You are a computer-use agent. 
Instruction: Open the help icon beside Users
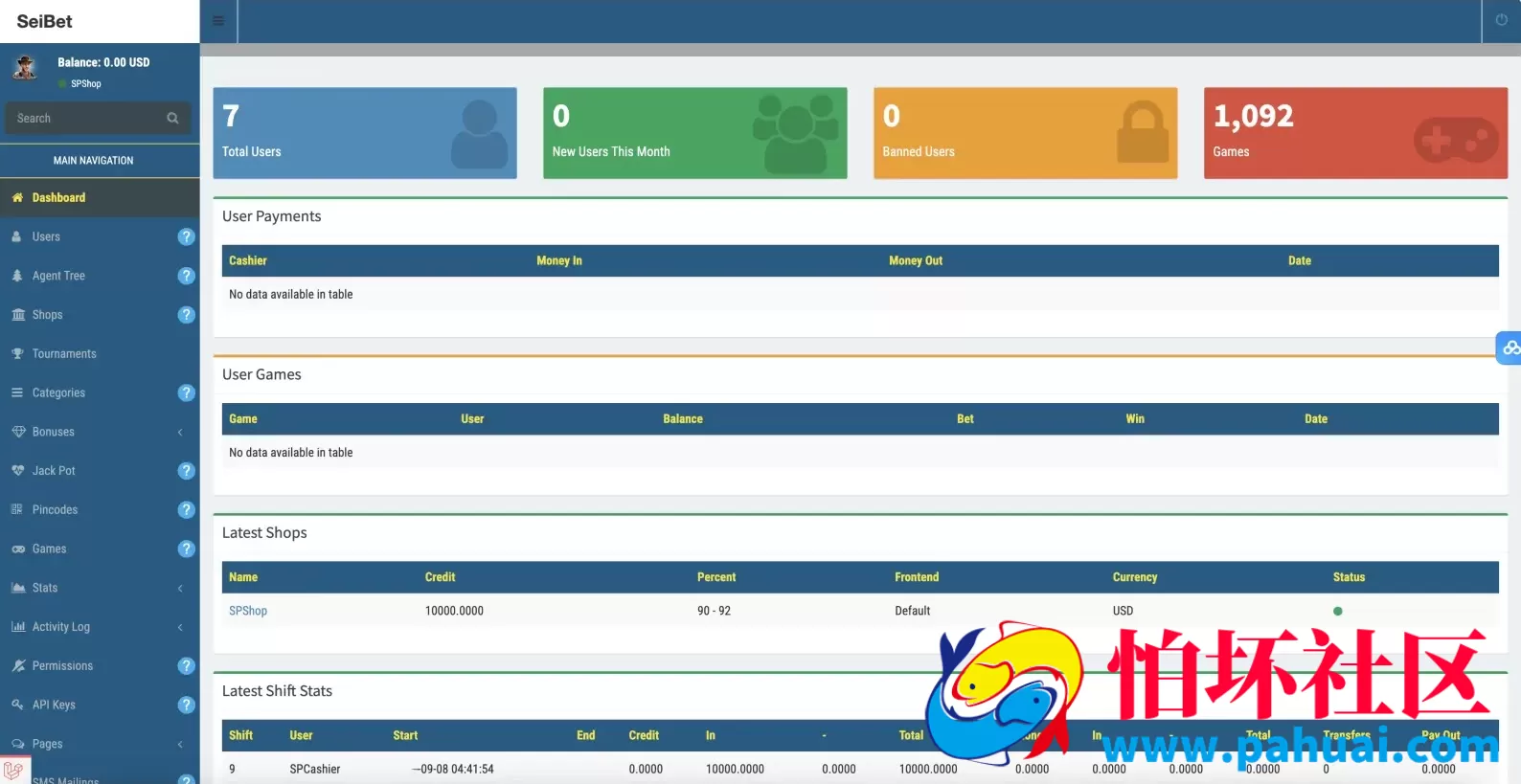pyautogui.click(x=187, y=236)
